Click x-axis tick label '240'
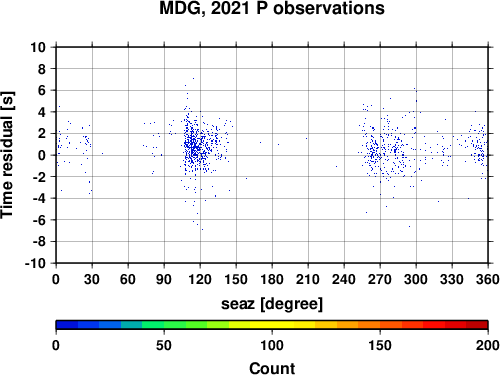The width and height of the screenshot is (500, 375). pyautogui.click(x=344, y=279)
